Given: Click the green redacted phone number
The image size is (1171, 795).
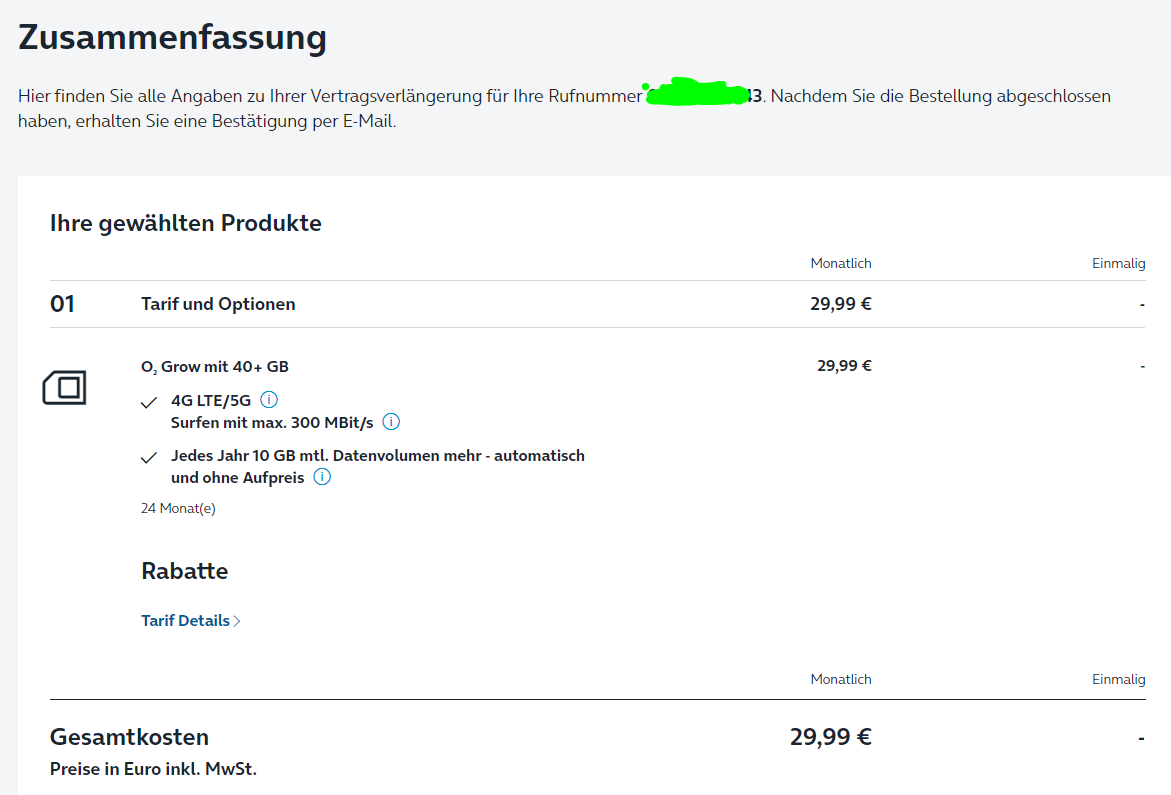Looking at the screenshot, I should (x=697, y=93).
